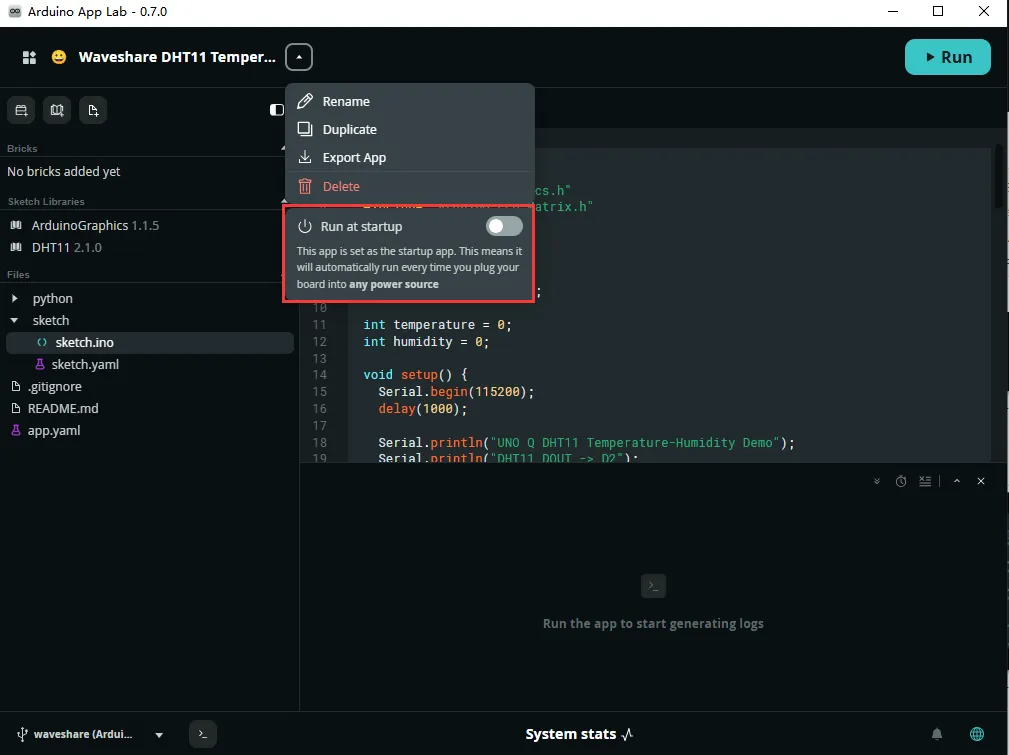Open the DHT11 2.1.0 library entry

[67, 247]
